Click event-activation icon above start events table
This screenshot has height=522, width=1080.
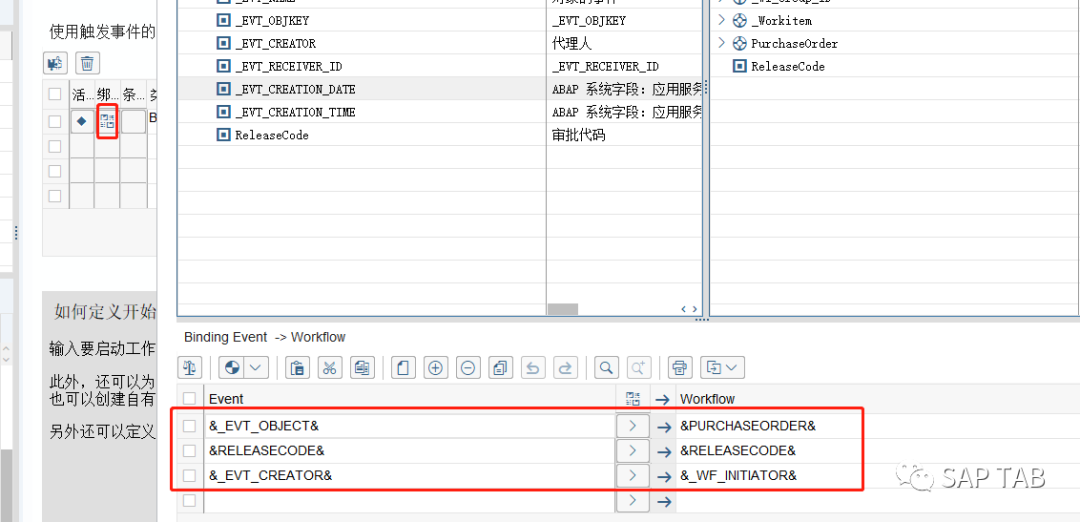pos(55,63)
